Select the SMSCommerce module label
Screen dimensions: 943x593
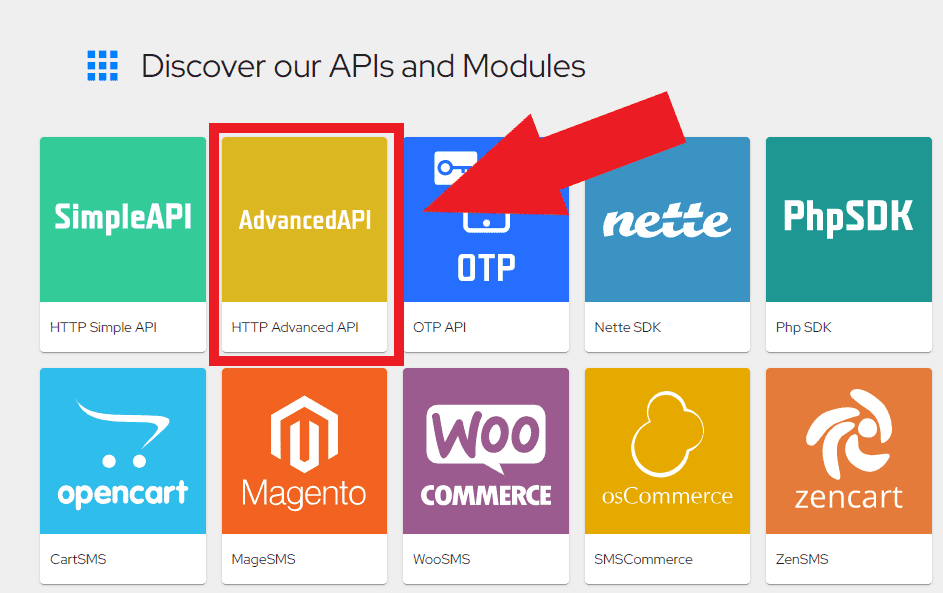tap(644, 559)
